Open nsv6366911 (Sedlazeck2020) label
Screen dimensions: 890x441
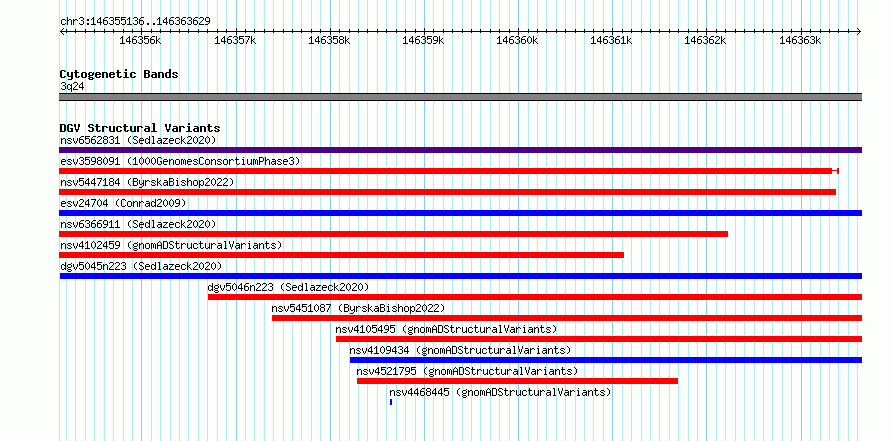tap(138, 224)
